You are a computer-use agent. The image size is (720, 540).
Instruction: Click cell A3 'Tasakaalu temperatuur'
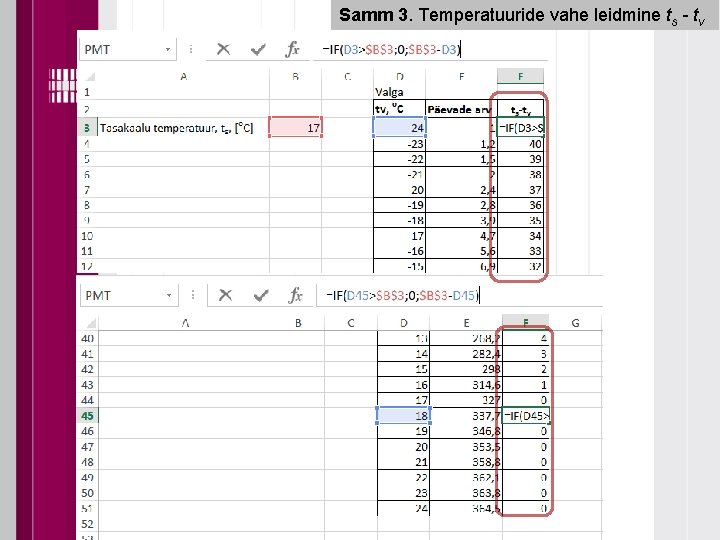click(x=183, y=128)
